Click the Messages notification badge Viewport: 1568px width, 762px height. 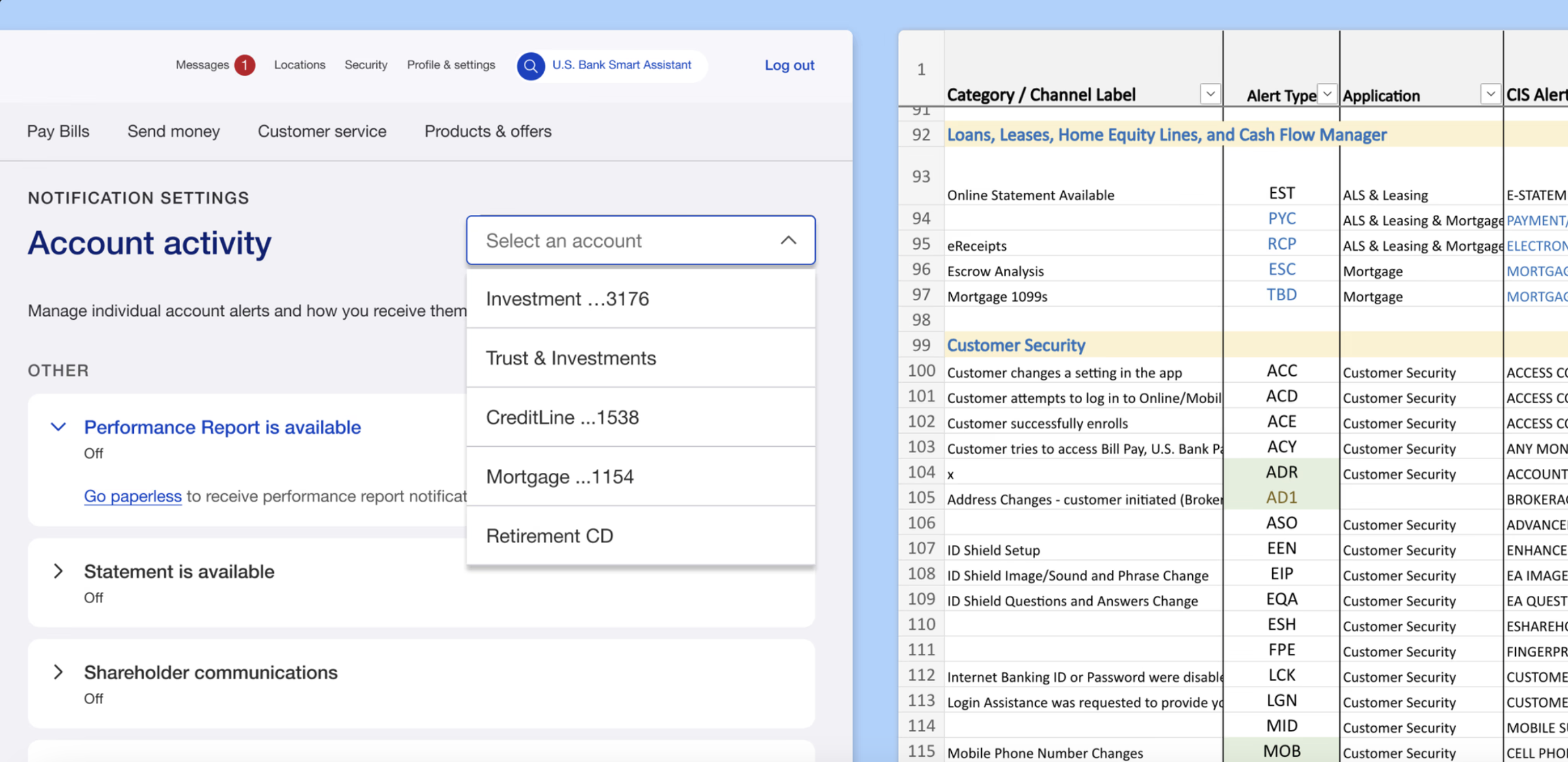click(245, 65)
